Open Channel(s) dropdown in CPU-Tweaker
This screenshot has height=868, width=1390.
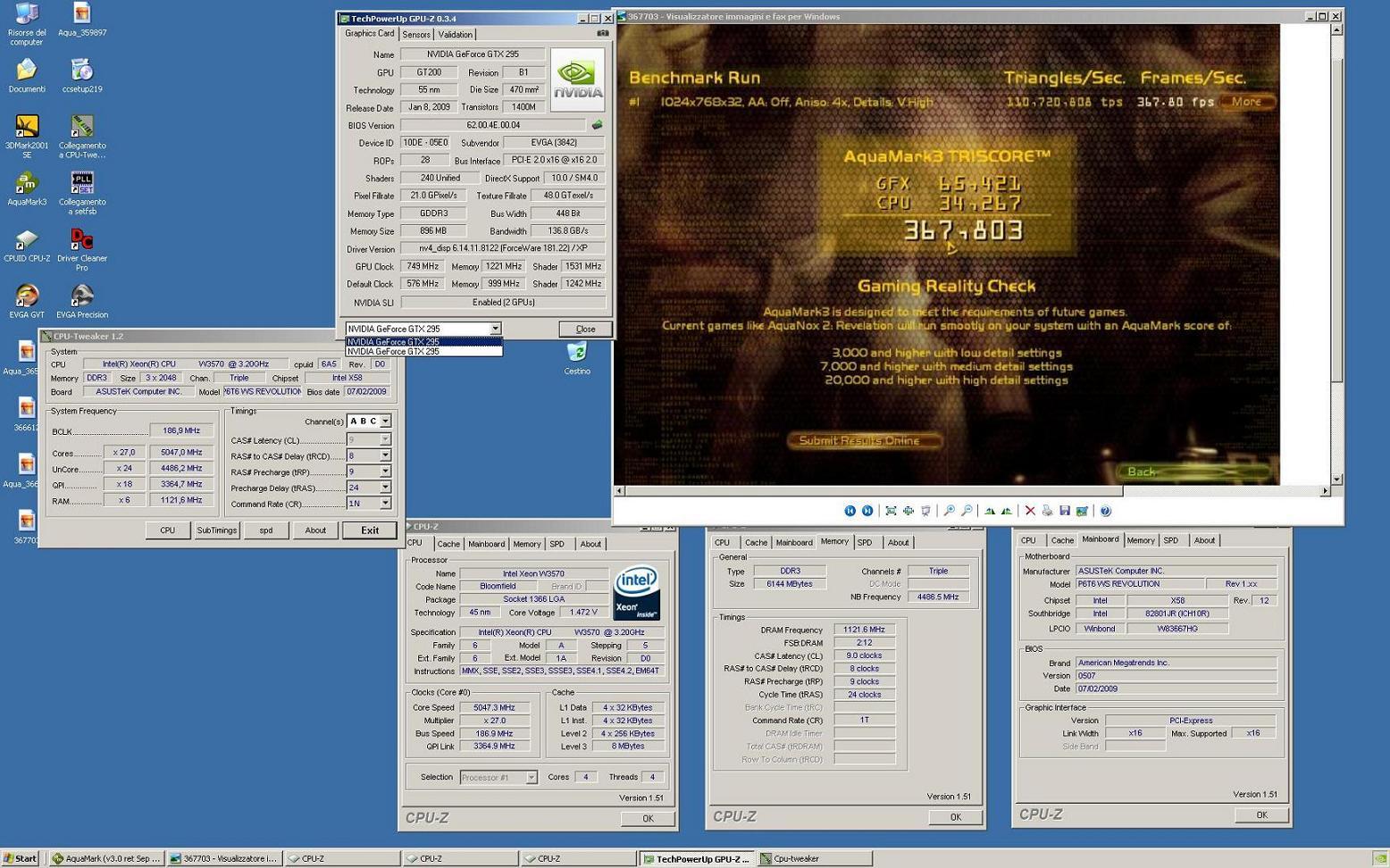(x=385, y=421)
